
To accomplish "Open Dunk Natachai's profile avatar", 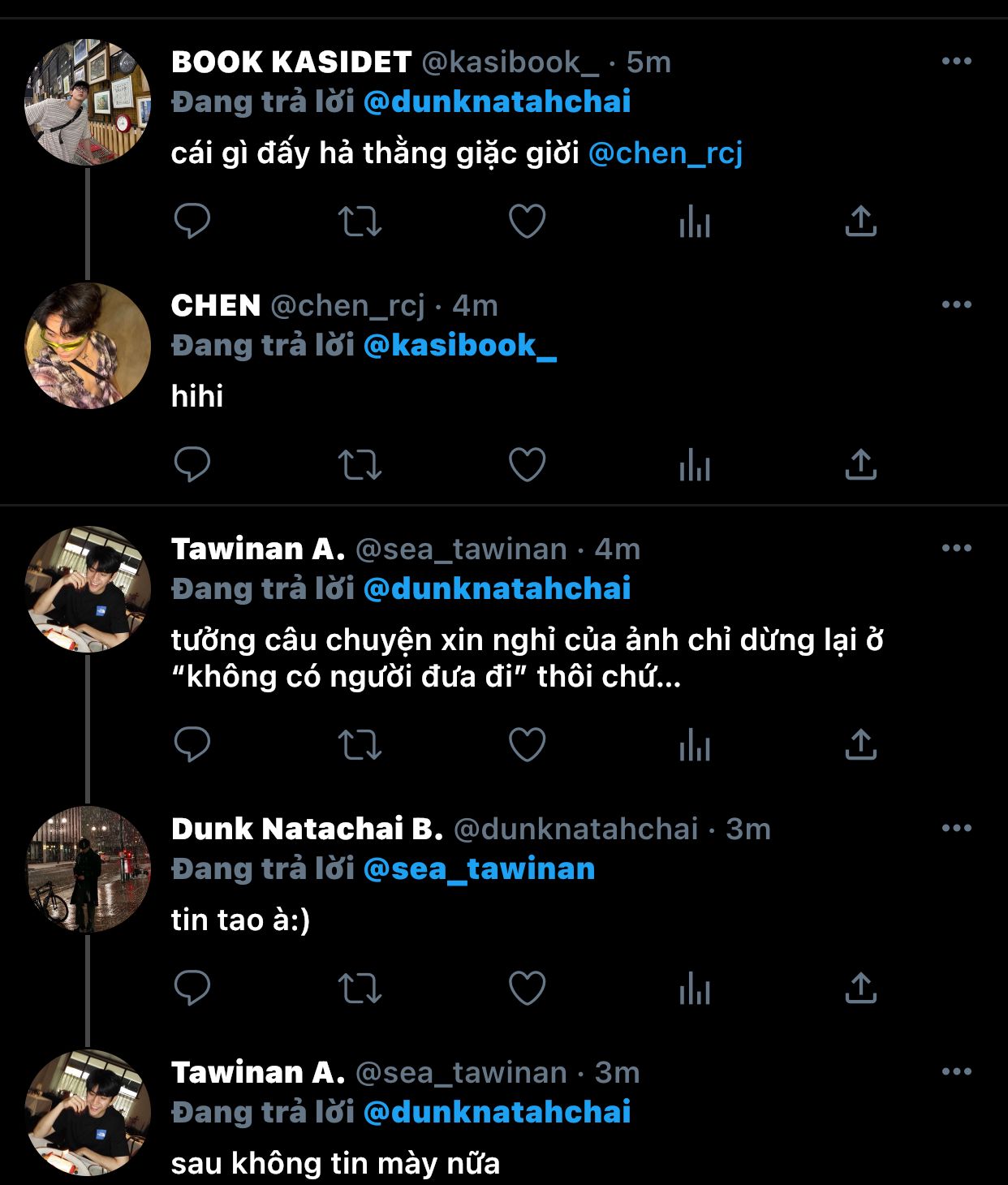I will [x=88, y=869].
